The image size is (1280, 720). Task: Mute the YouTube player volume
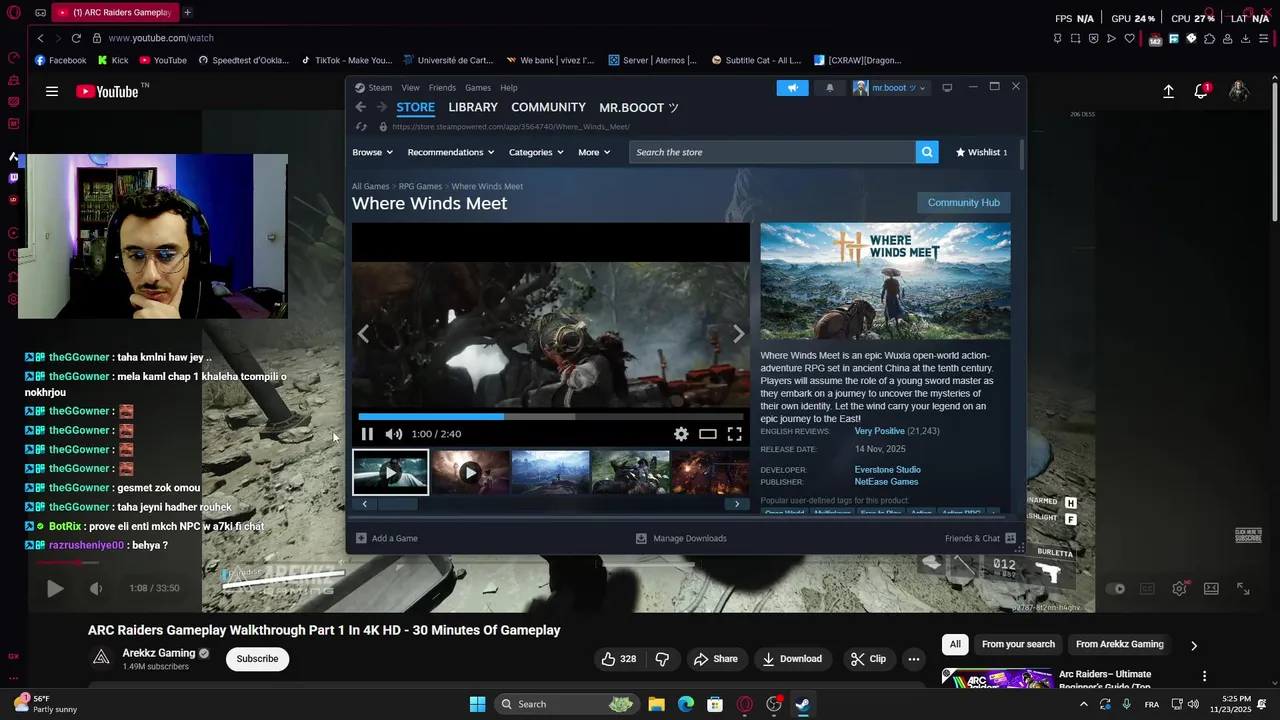[96, 588]
